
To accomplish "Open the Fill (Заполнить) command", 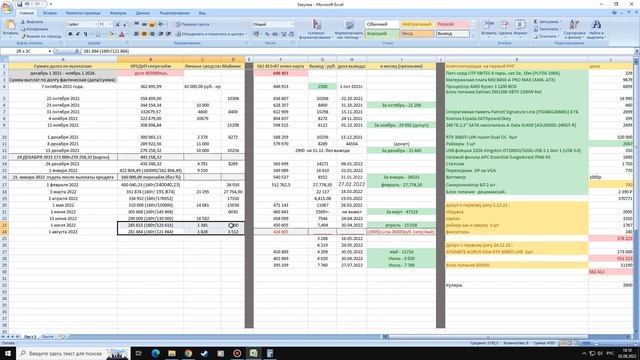I will [547, 29].
